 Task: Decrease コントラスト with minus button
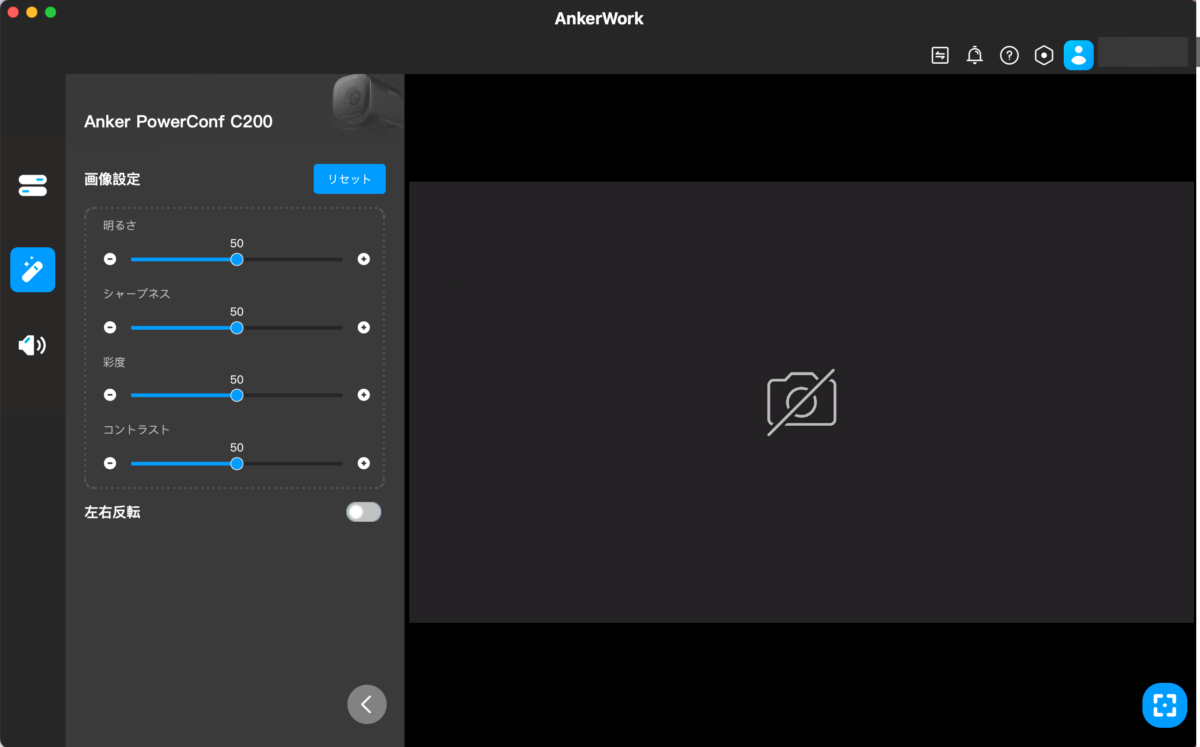pos(110,463)
